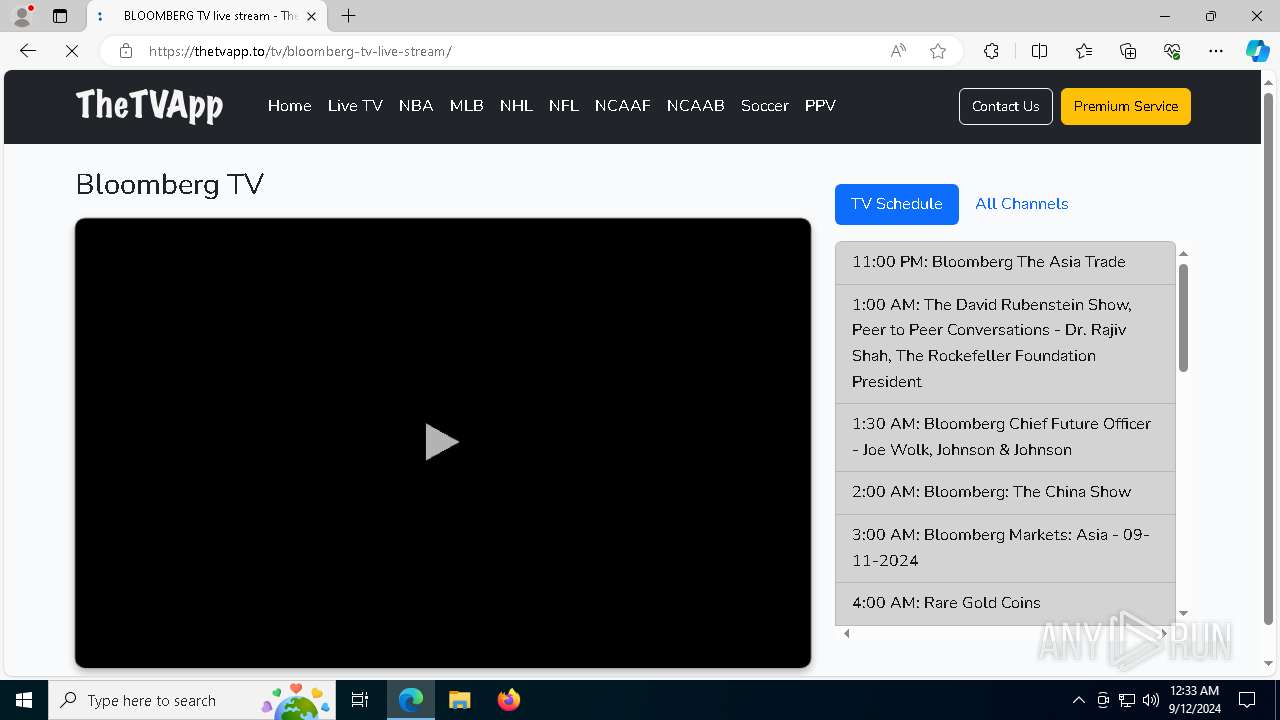Open tab actions menu icon

point(60,16)
